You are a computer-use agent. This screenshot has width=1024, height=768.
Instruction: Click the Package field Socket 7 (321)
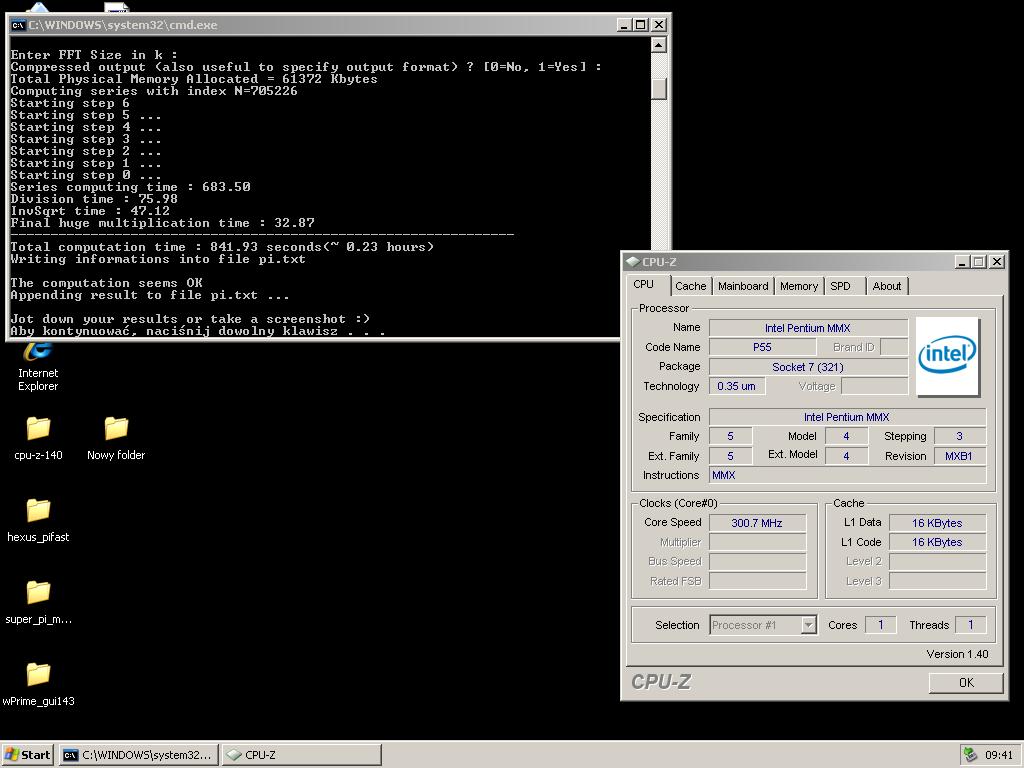(x=808, y=367)
